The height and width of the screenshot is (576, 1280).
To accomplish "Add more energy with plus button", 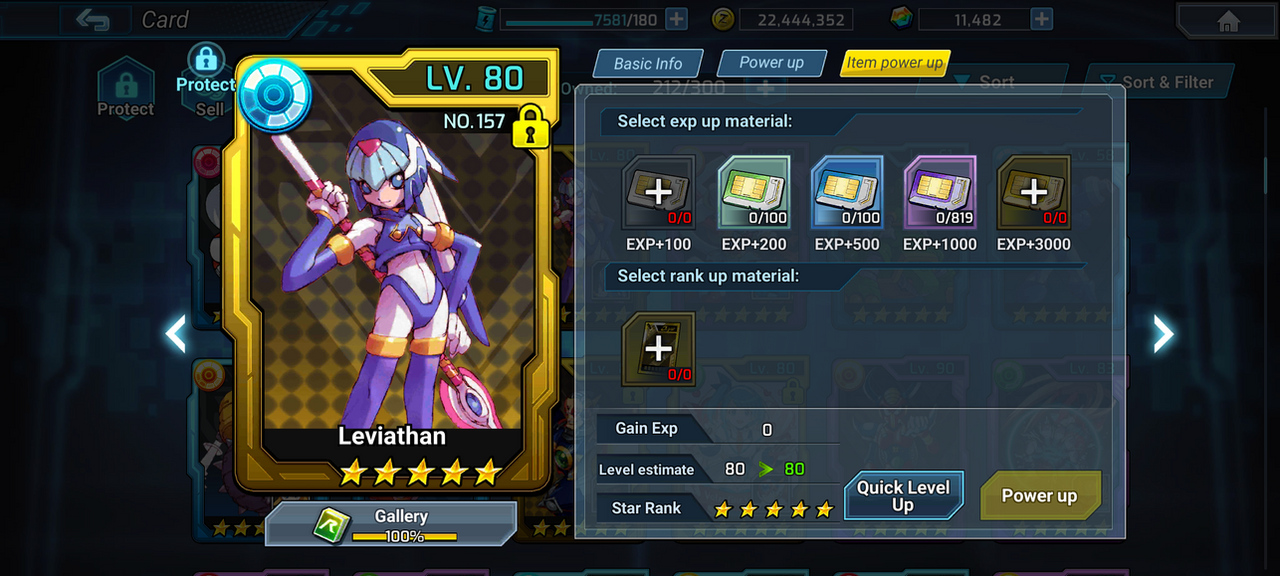I will pyautogui.click(x=676, y=19).
